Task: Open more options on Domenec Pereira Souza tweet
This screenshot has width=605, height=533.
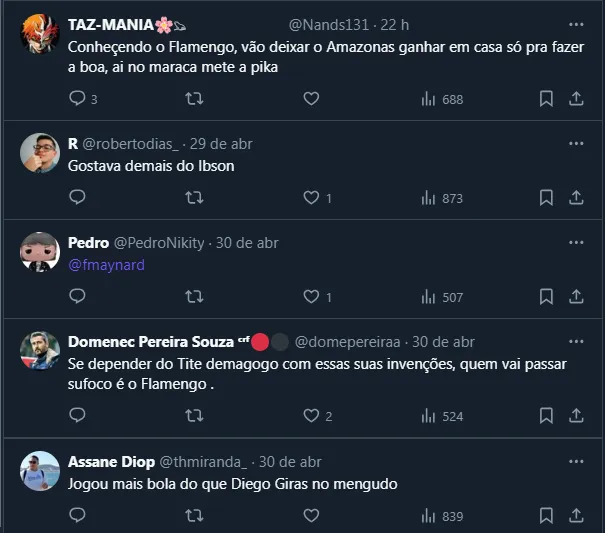Action: (x=576, y=342)
